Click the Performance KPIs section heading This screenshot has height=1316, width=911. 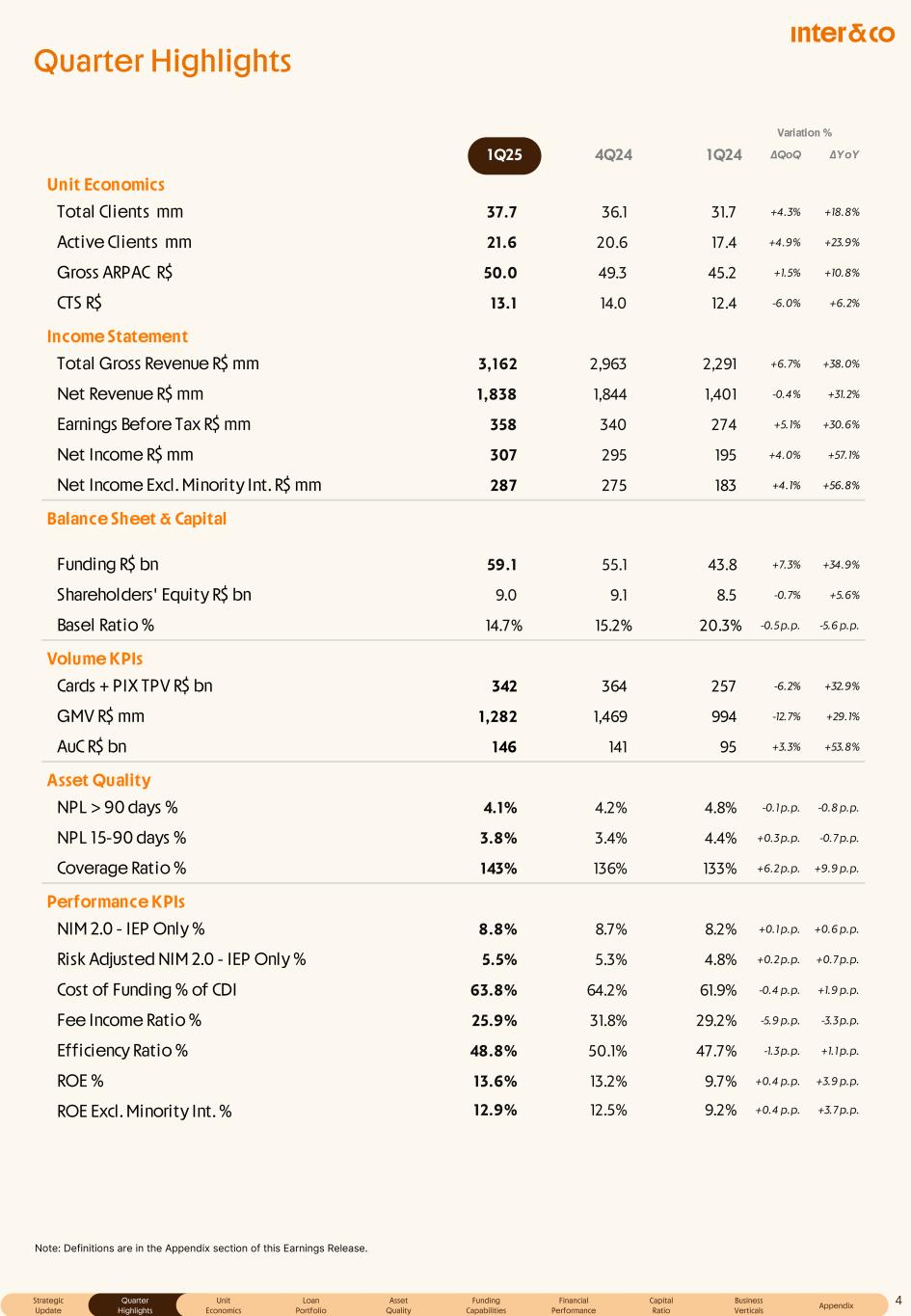pyautogui.click(x=116, y=901)
